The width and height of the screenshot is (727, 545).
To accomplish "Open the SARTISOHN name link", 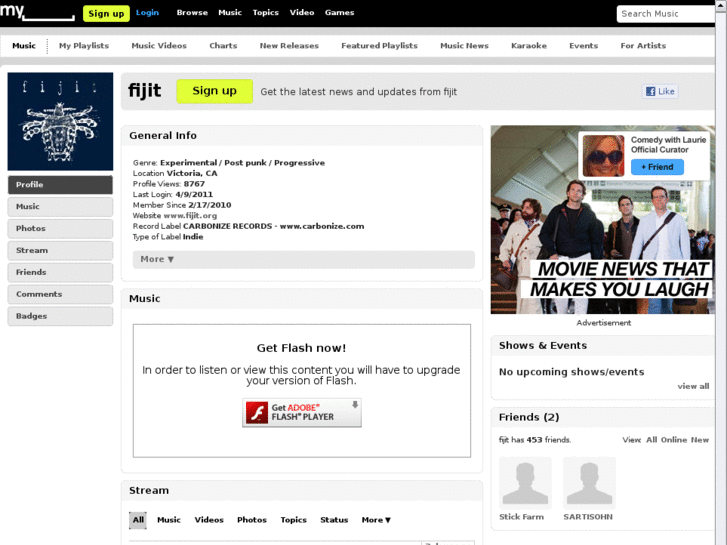I will tap(588, 517).
